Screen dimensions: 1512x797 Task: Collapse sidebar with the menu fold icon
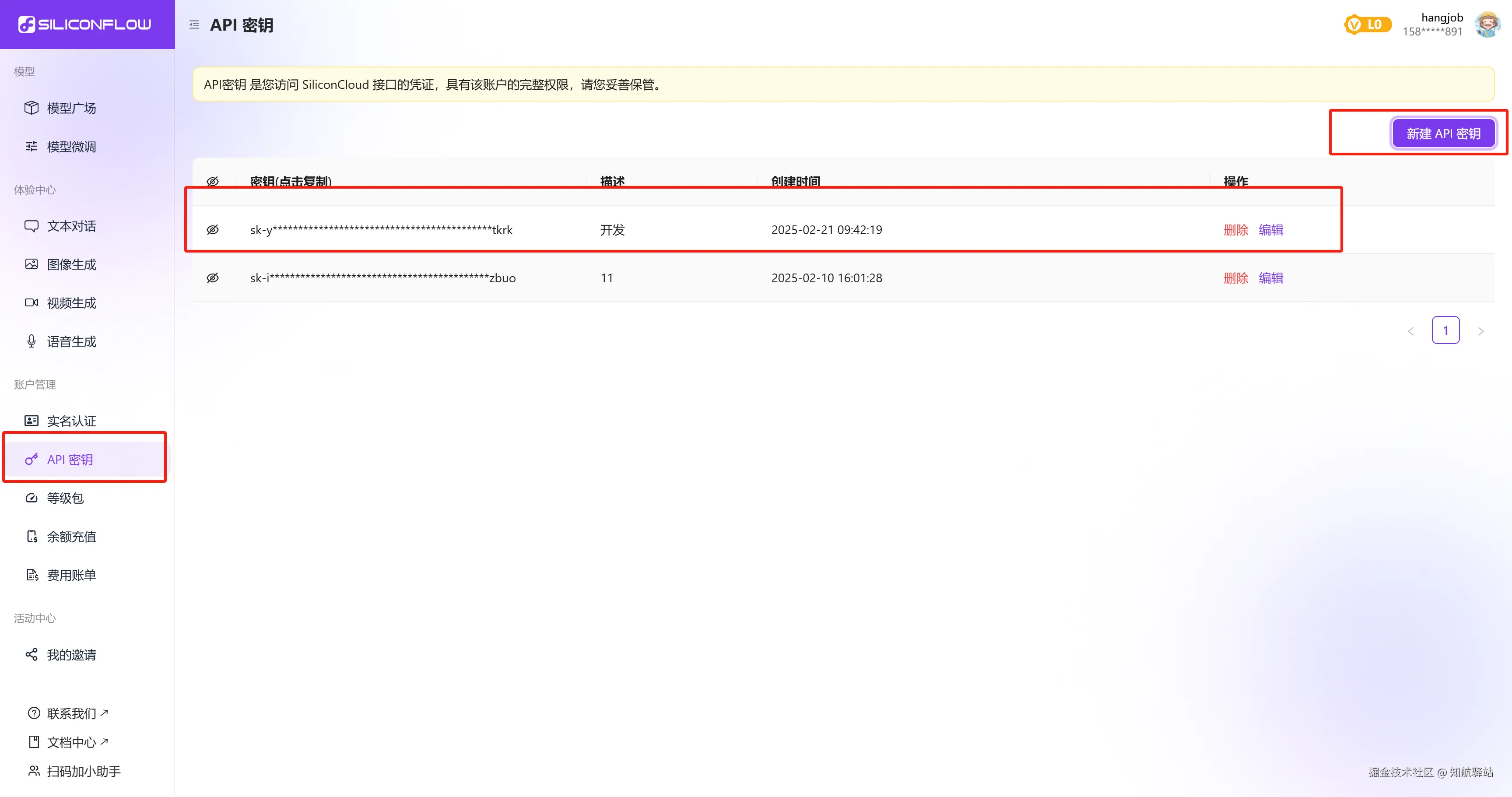[194, 25]
